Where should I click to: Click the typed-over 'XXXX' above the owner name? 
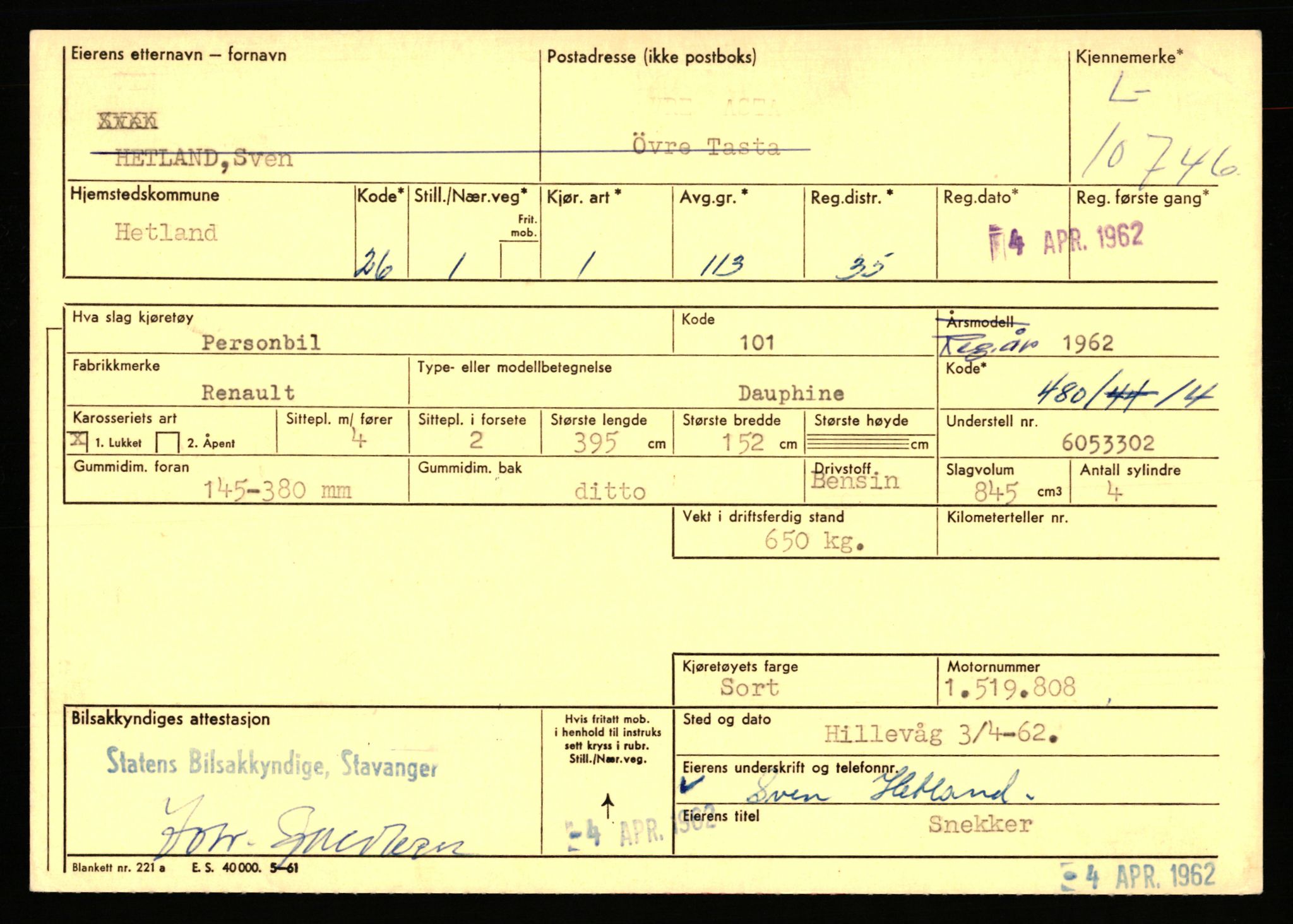pos(128,121)
